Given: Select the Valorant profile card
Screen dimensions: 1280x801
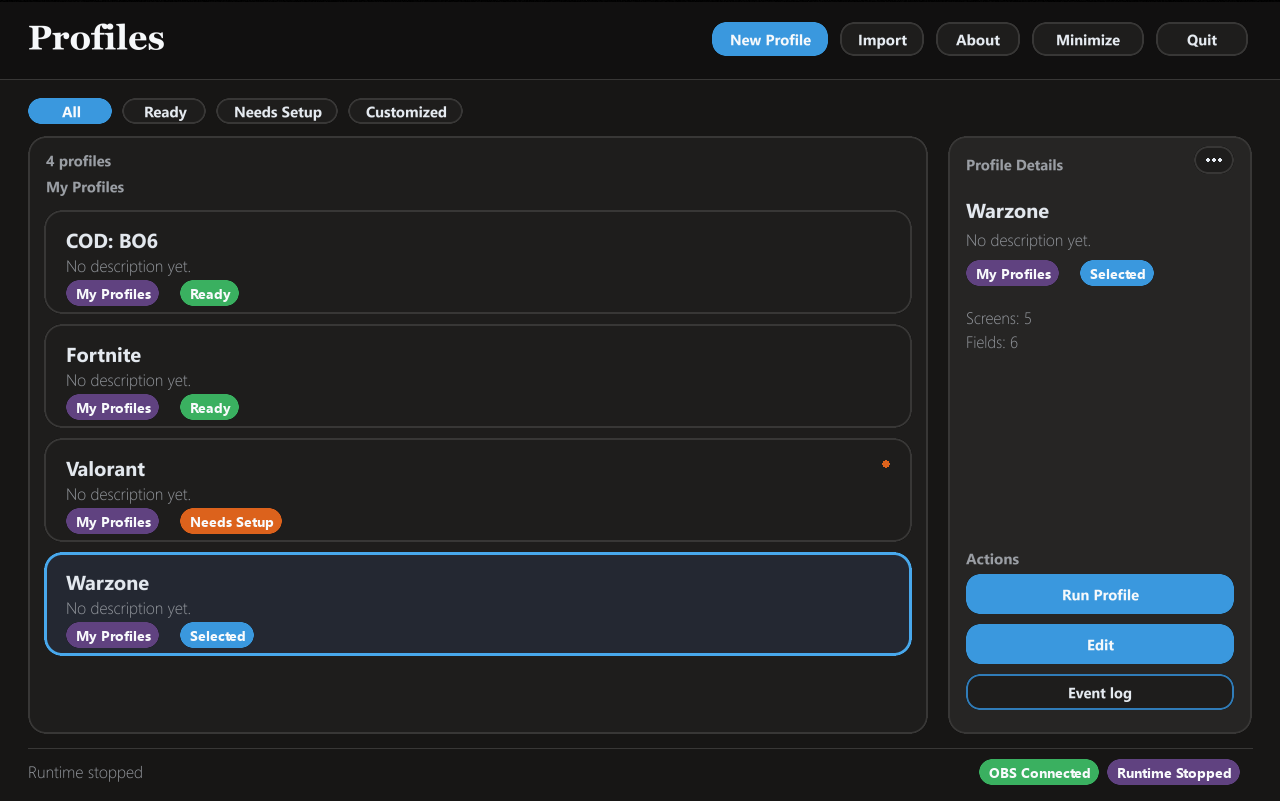Looking at the screenshot, I should click(478, 490).
